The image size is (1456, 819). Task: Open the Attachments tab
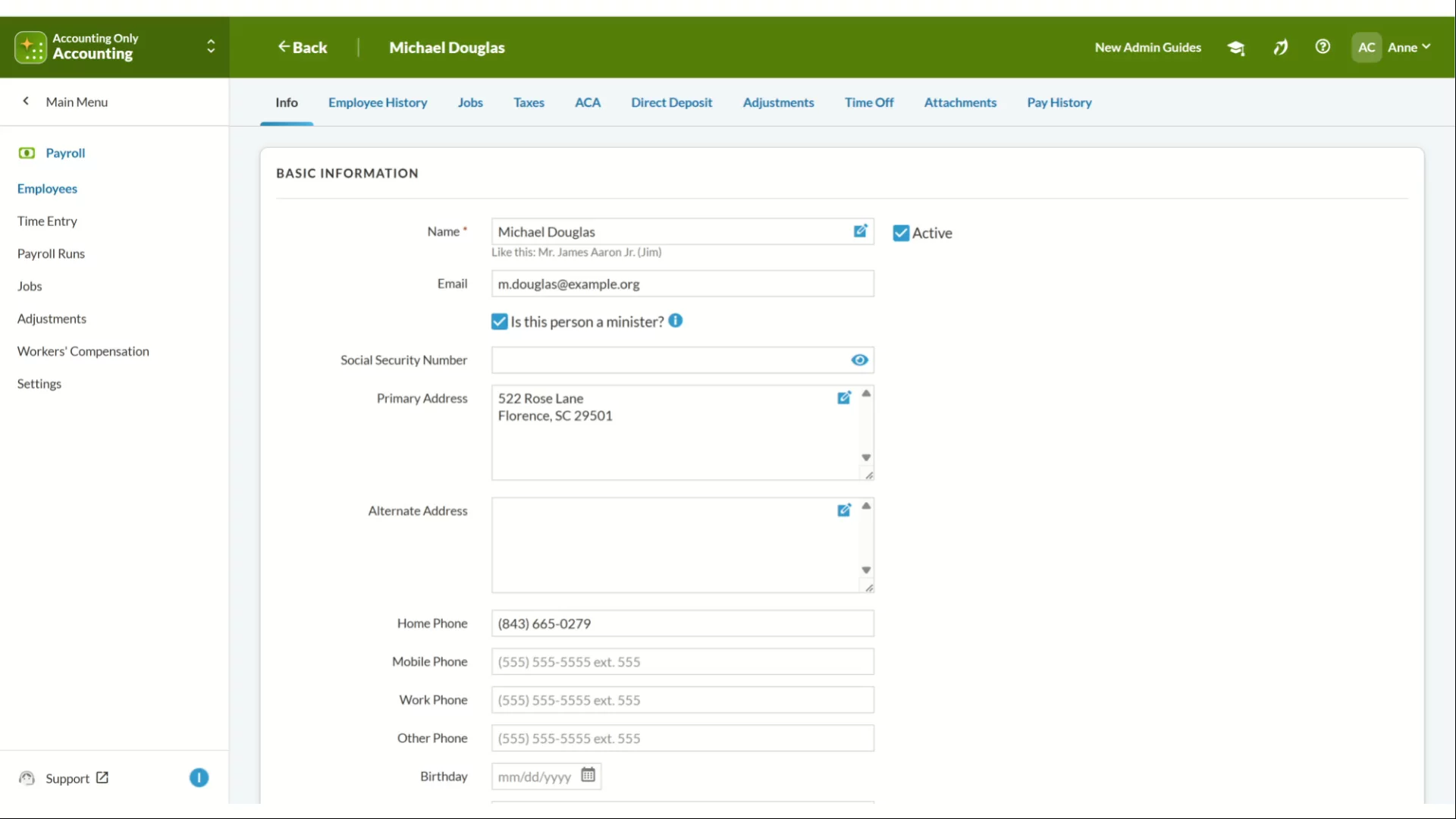pyautogui.click(x=960, y=102)
